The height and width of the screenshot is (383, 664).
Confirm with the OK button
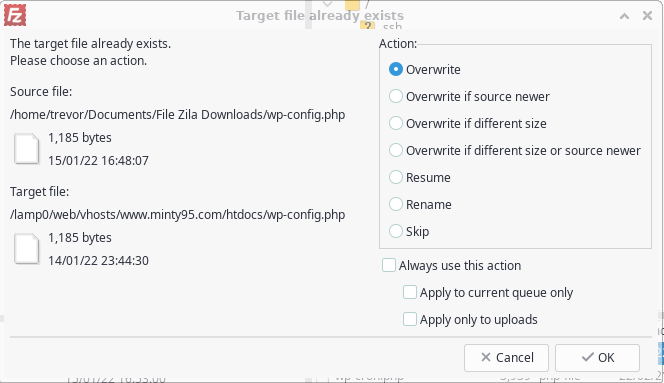598,358
